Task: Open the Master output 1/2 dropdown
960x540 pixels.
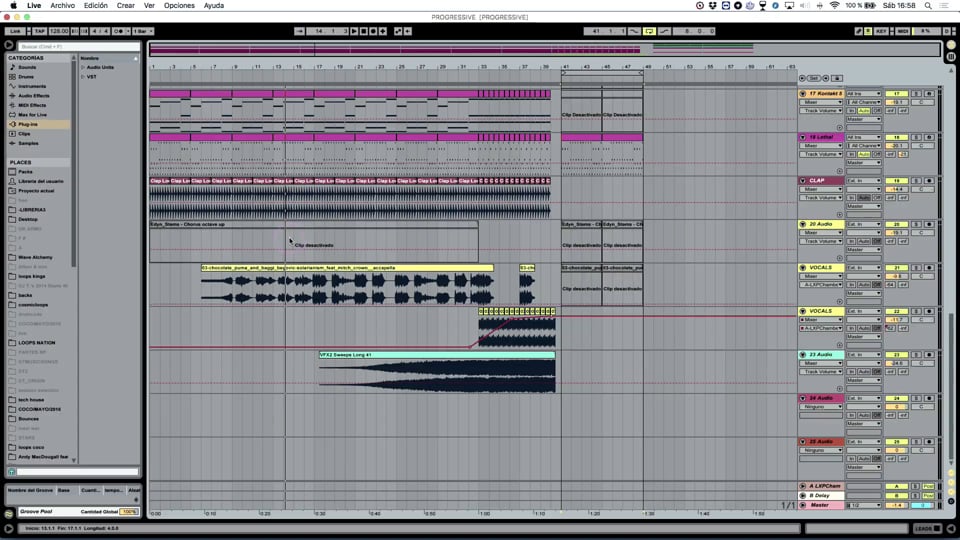Action: [x=864, y=505]
